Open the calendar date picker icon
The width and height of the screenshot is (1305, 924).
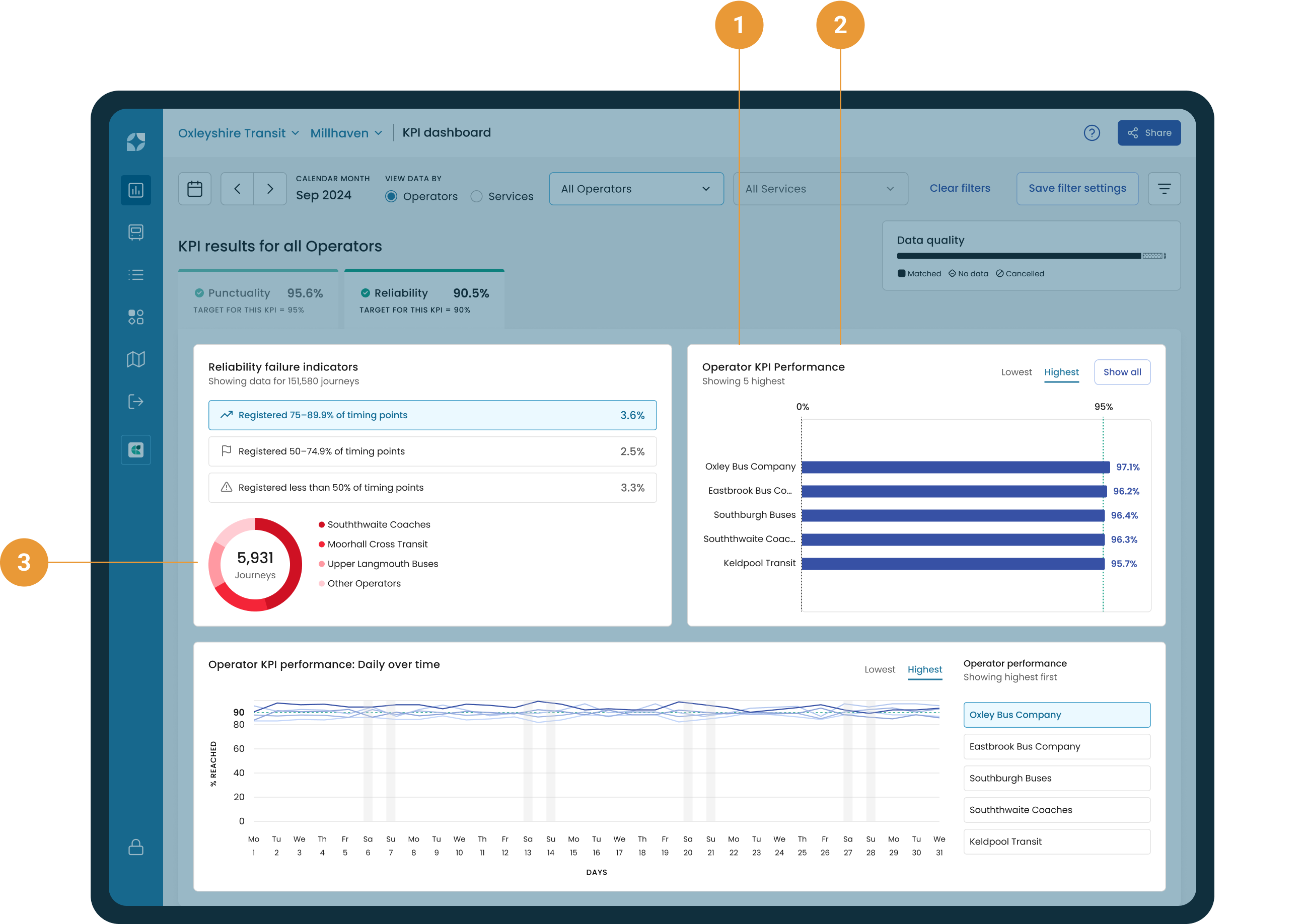pyautogui.click(x=194, y=188)
